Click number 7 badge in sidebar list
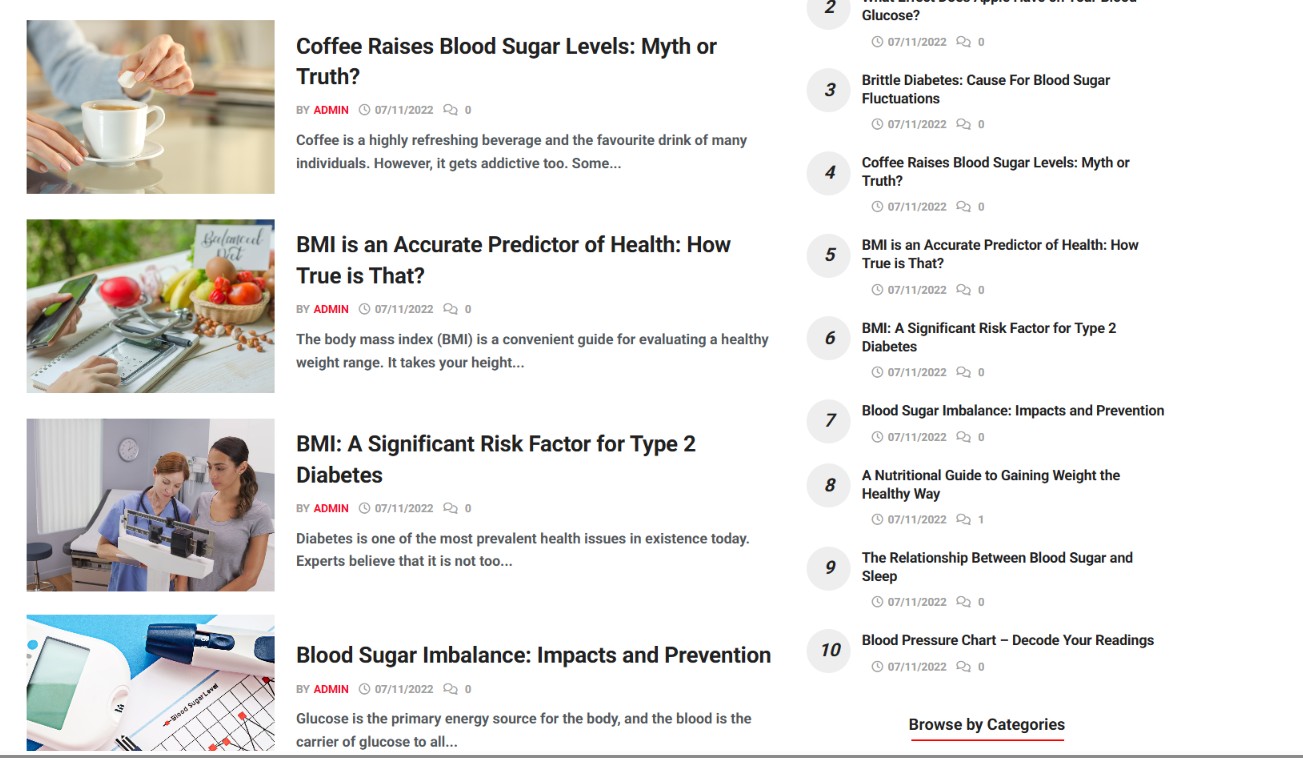 (829, 420)
